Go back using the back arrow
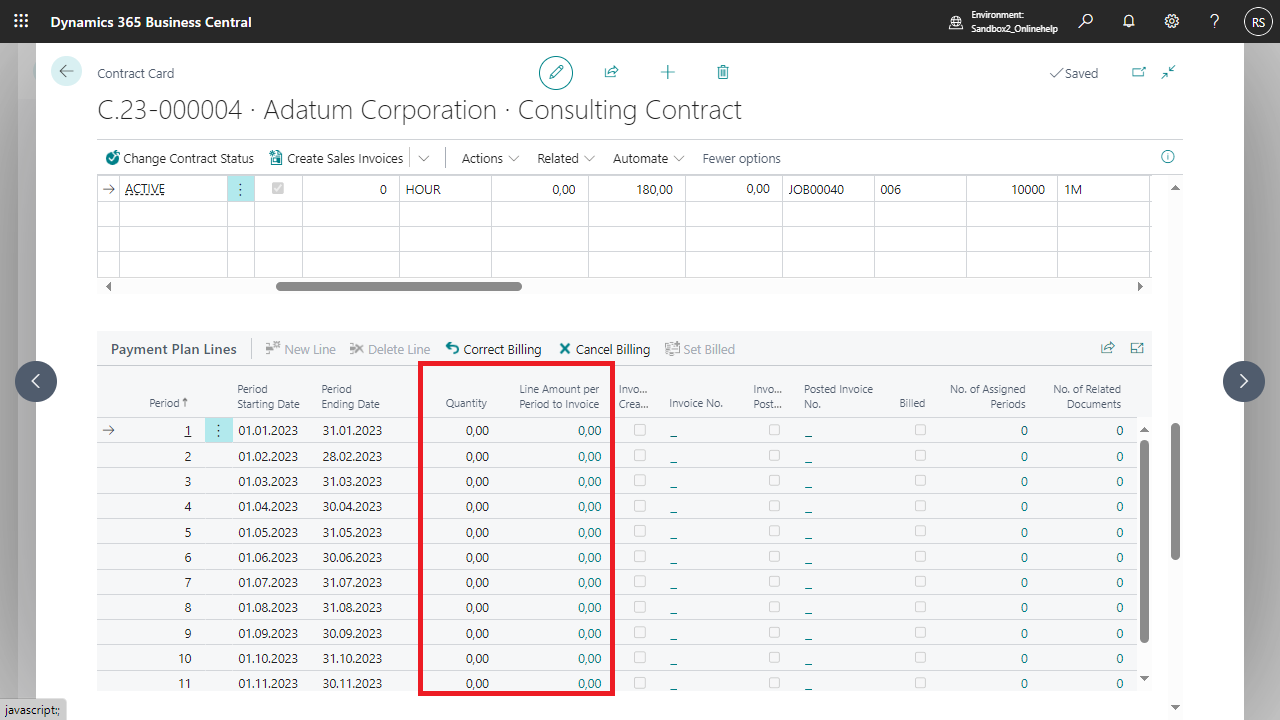The height and width of the screenshot is (720, 1280). click(x=66, y=71)
